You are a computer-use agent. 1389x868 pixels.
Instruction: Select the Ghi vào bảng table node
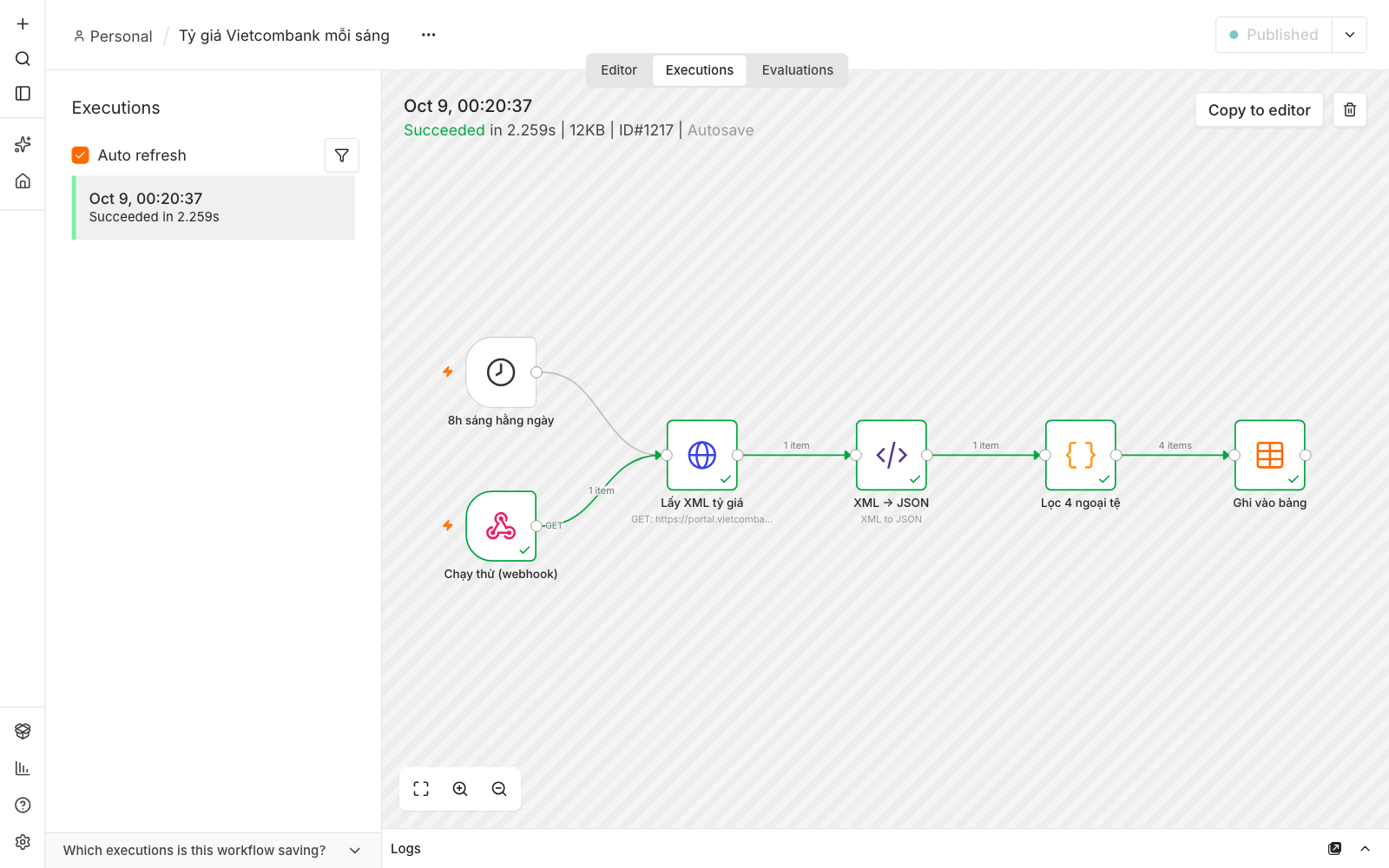click(x=1270, y=455)
